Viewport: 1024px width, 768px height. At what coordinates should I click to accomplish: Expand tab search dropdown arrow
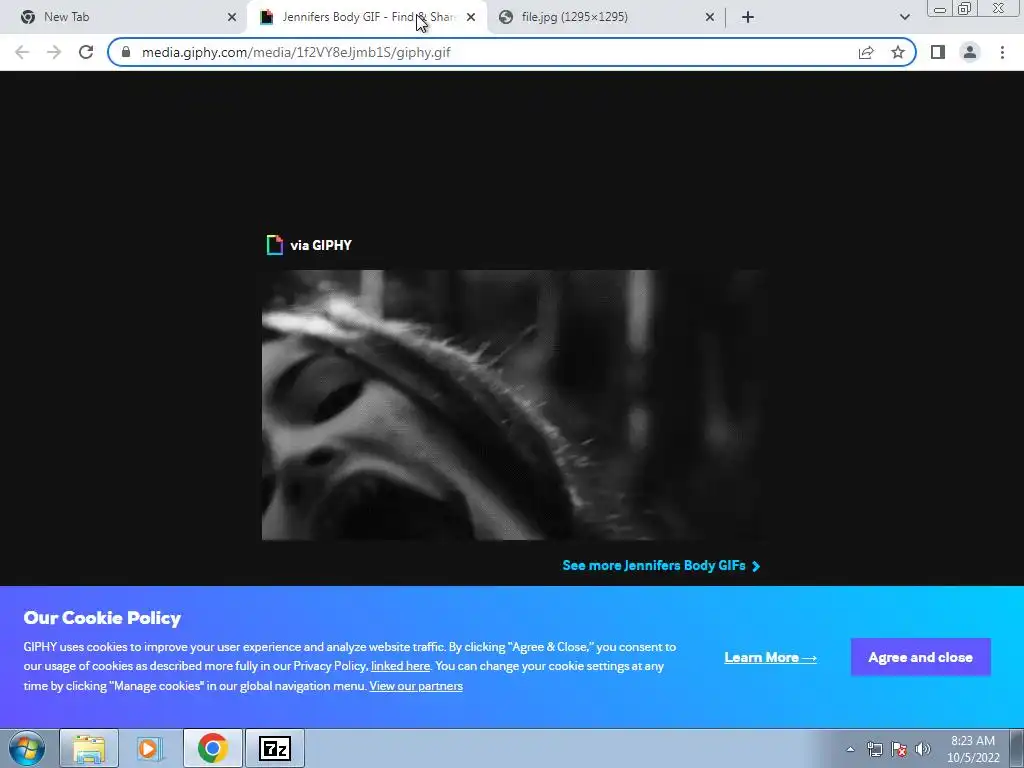pos(904,17)
